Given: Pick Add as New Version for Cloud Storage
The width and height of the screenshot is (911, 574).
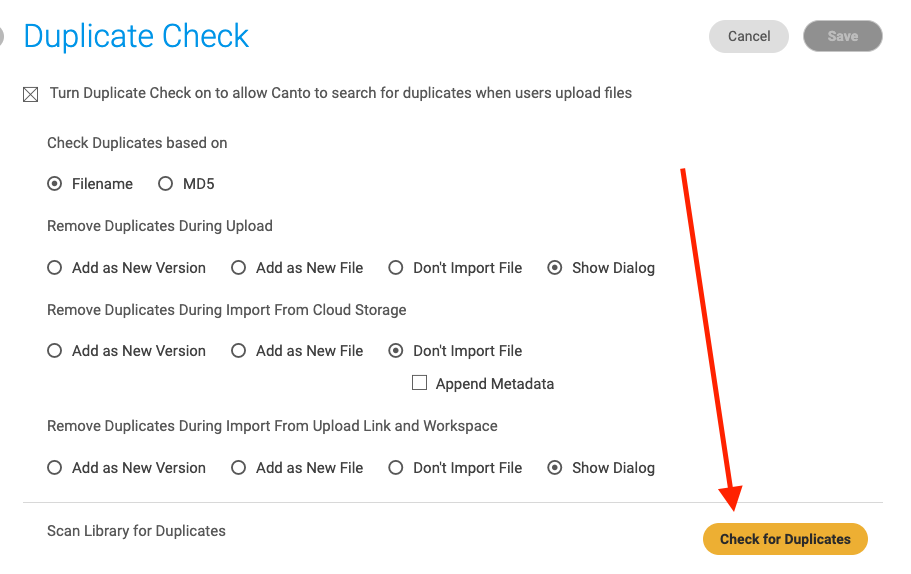Looking at the screenshot, I should 55,351.
